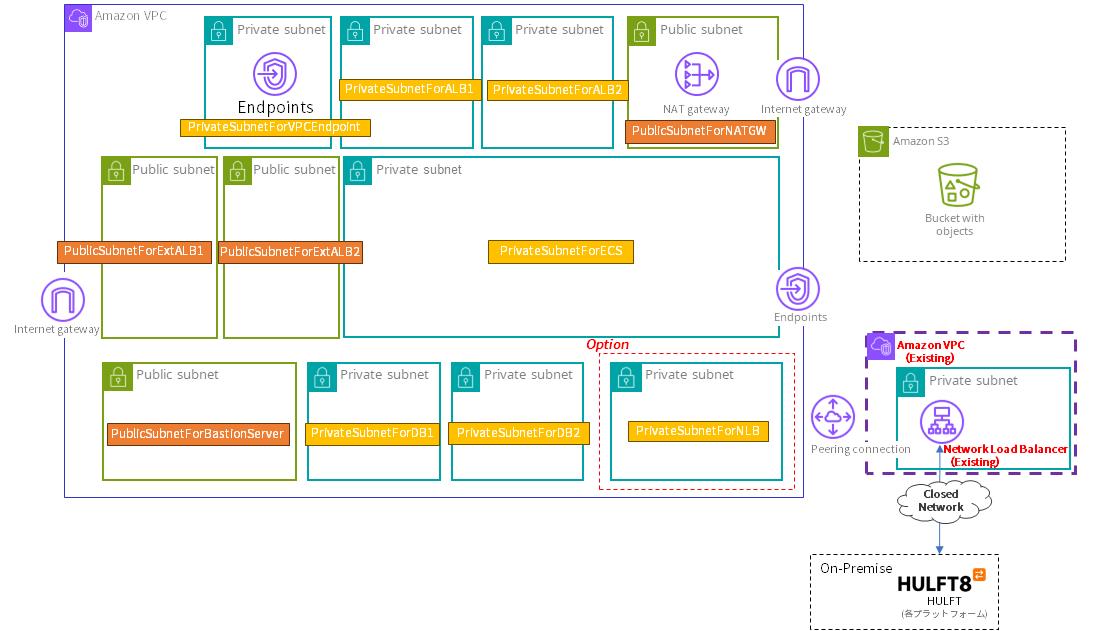Viewport: 1096px width, 631px height.
Task: Click lock icon of PublicSubnetForExtALB1 subnet
Action: point(116,171)
